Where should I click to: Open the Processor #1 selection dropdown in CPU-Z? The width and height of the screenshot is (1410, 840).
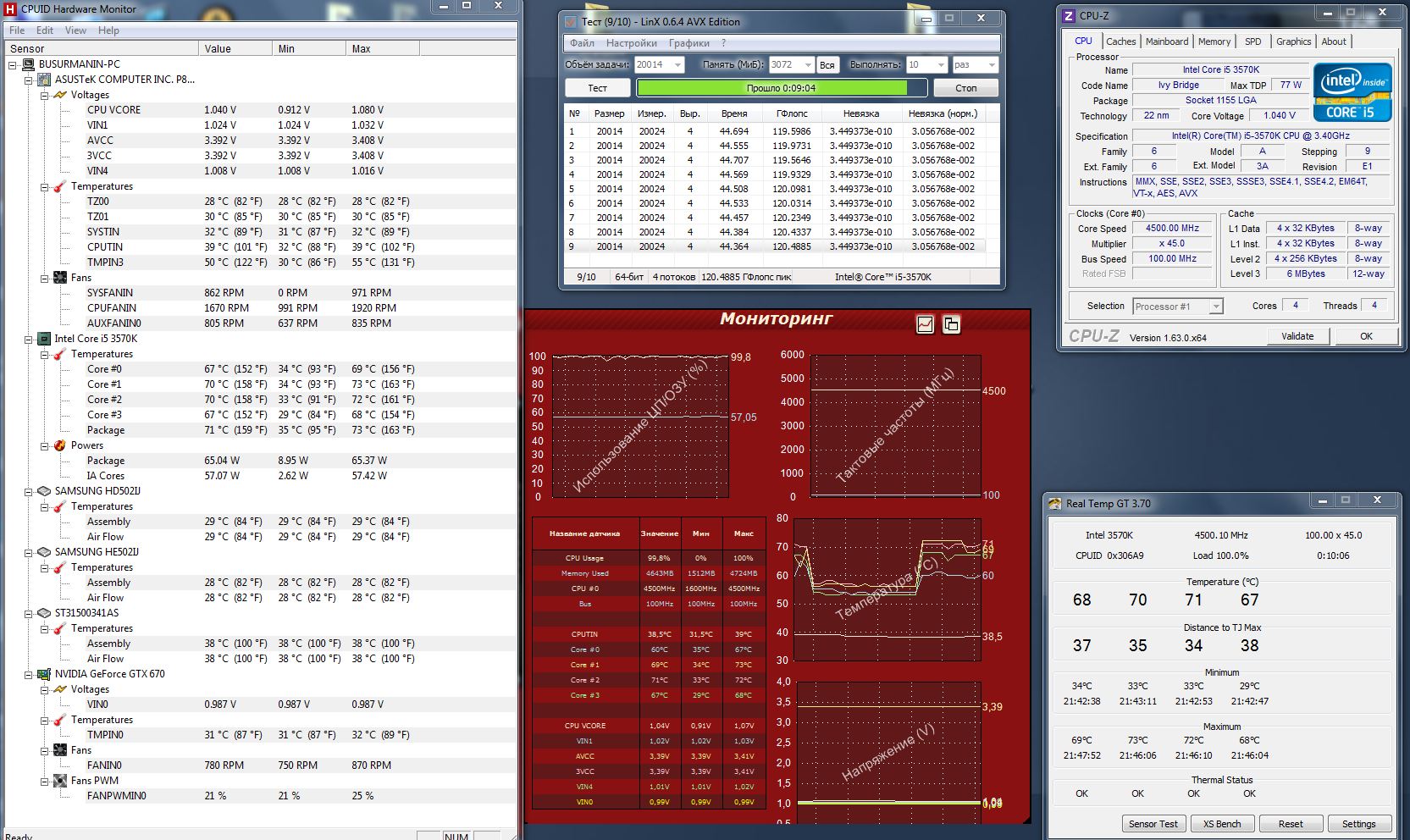[1216, 307]
